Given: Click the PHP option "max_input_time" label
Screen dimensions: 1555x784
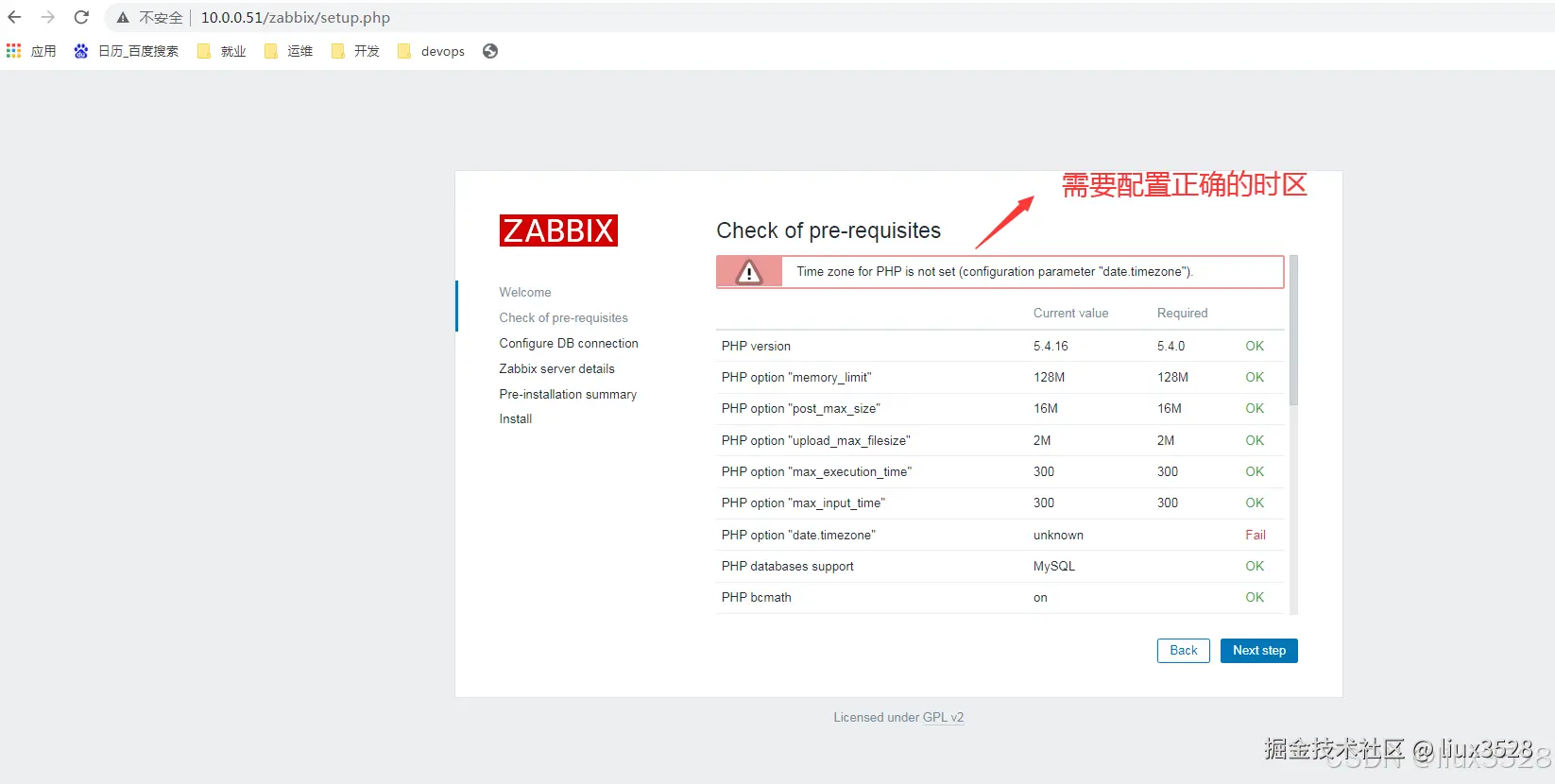Looking at the screenshot, I should (803, 503).
